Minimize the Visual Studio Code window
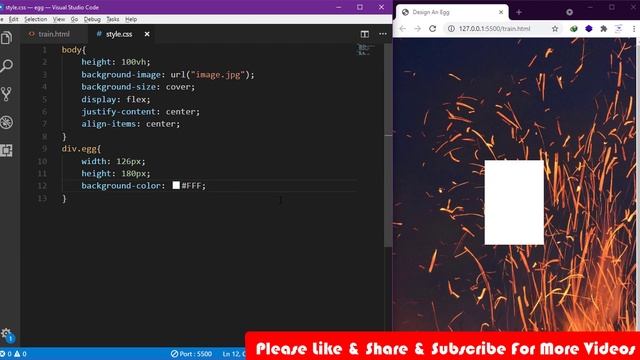 [x=339, y=7]
